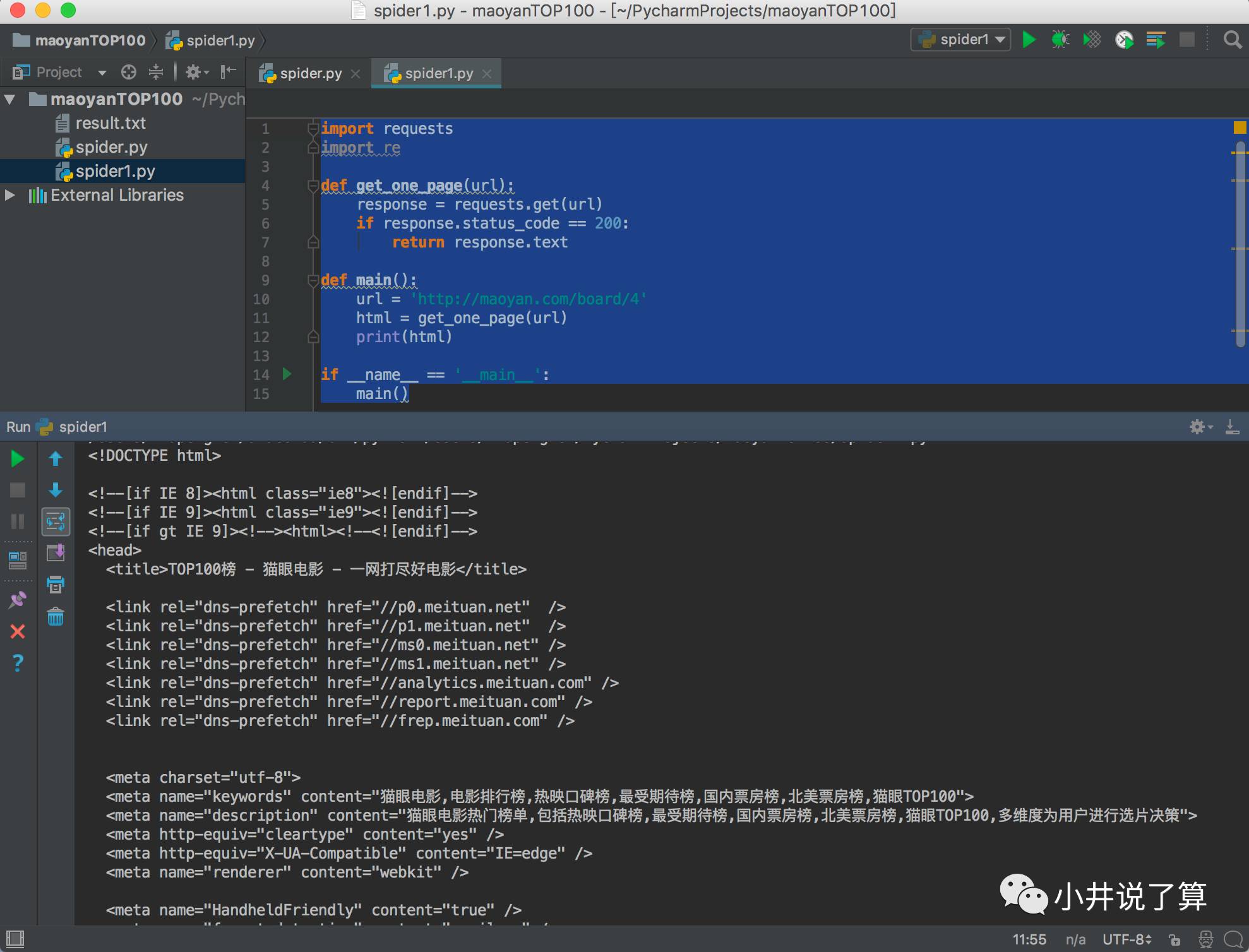Click the profile run icon in toolbar
Screen dimensions: 1249x952
(1124, 40)
